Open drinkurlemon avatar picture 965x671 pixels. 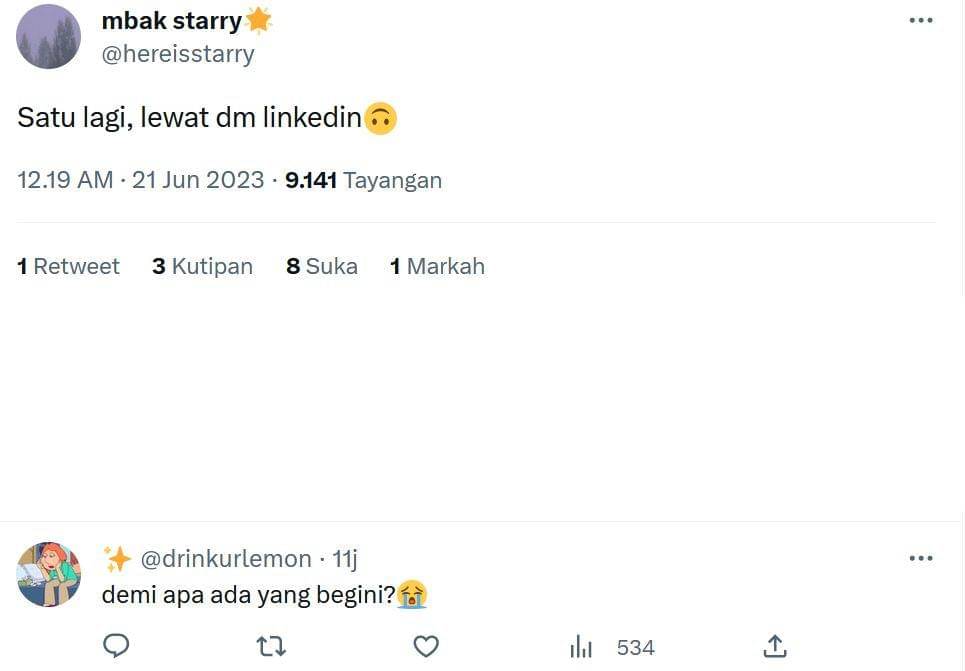(49, 574)
